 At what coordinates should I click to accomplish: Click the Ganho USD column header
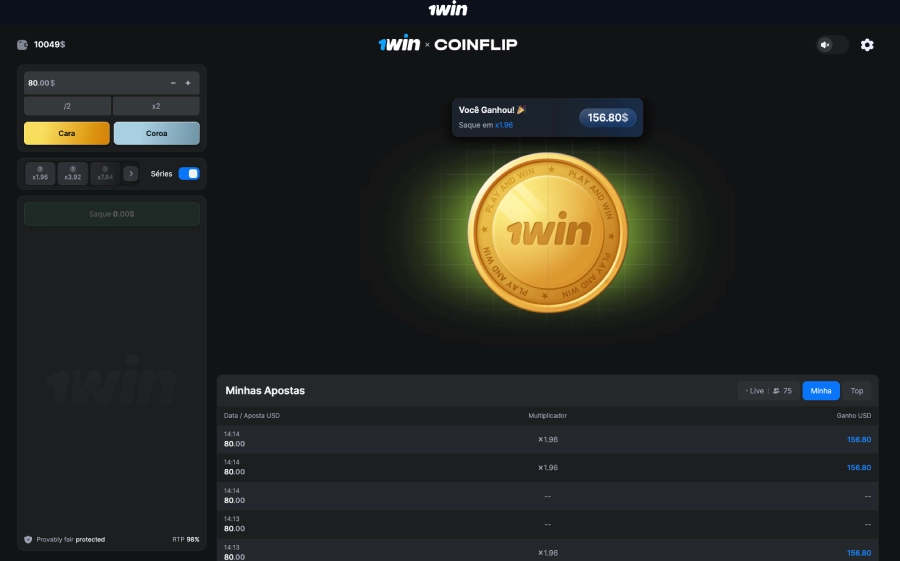click(854, 416)
